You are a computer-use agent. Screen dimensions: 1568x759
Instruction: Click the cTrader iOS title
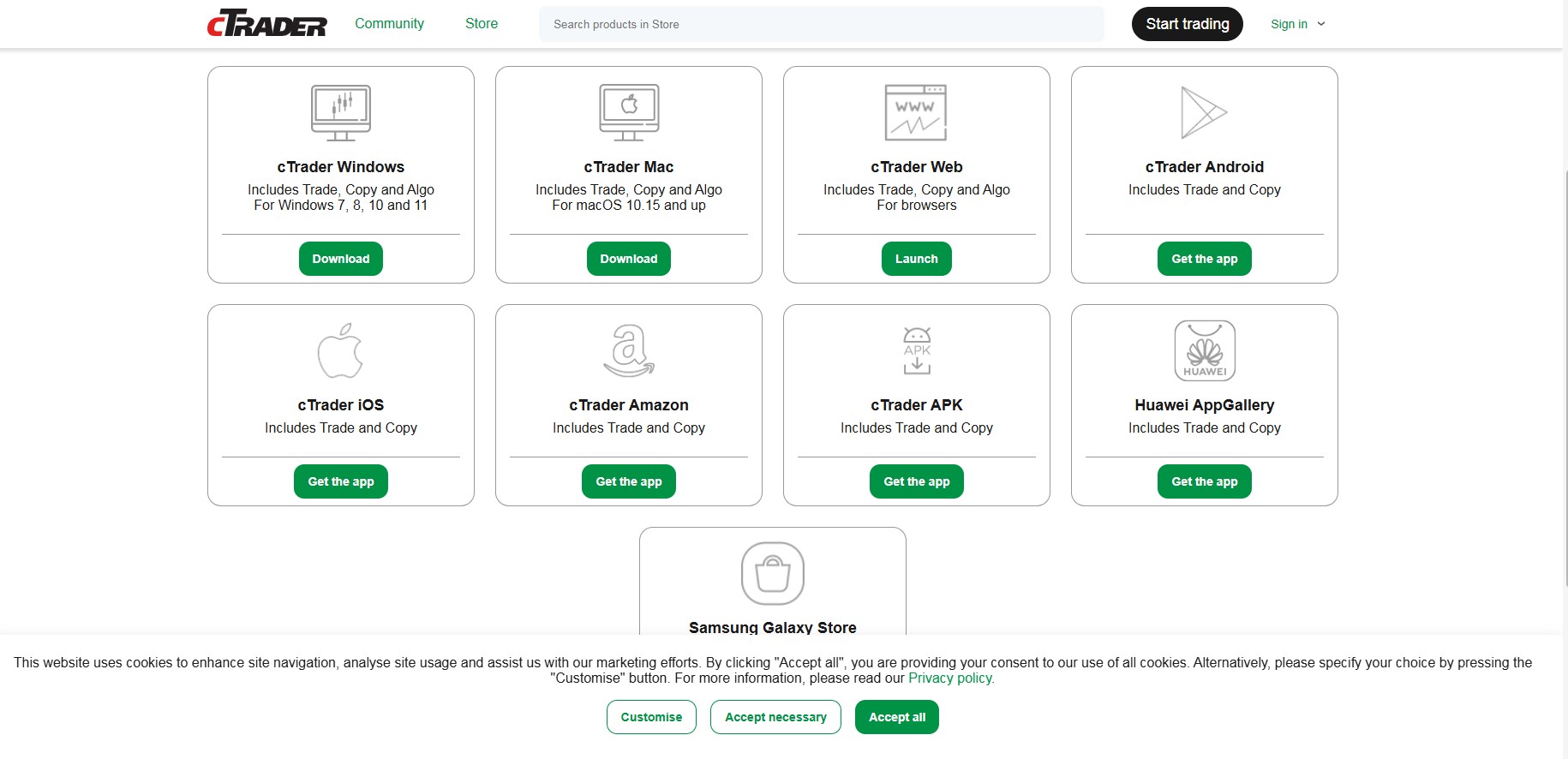[341, 405]
